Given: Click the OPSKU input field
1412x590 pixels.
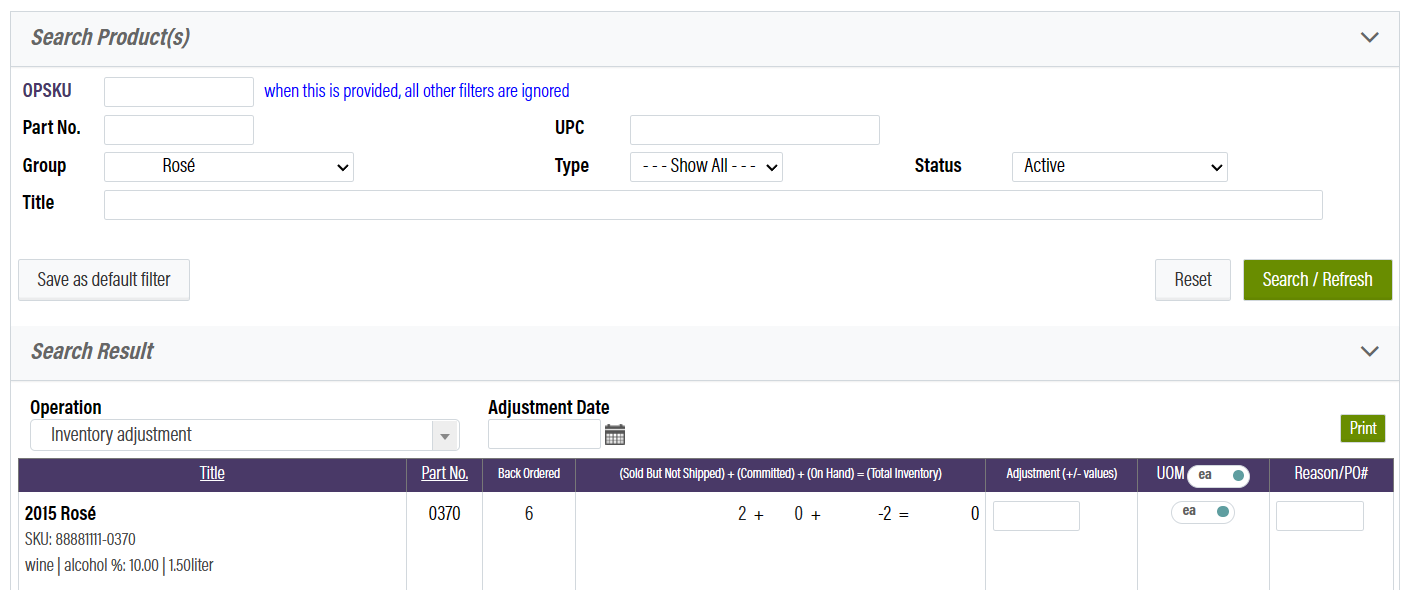Looking at the screenshot, I should click(x=178, y=91).
